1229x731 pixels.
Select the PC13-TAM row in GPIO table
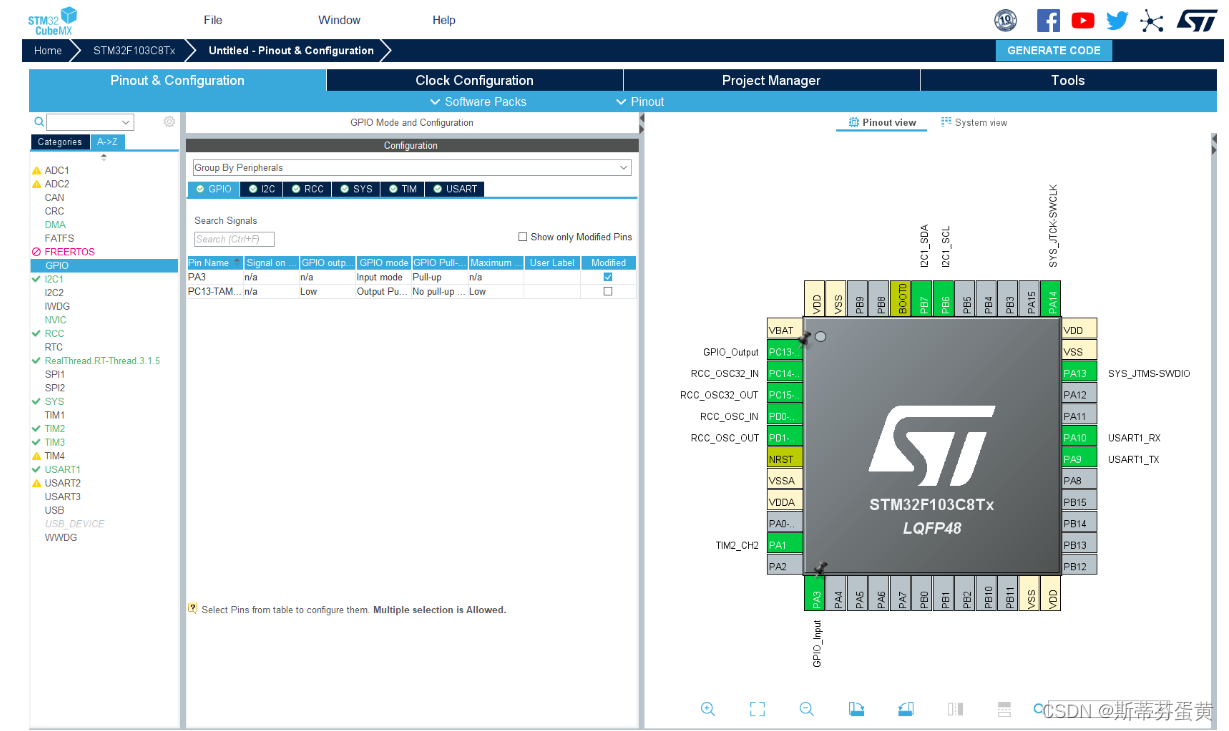(x=411, y=291)
